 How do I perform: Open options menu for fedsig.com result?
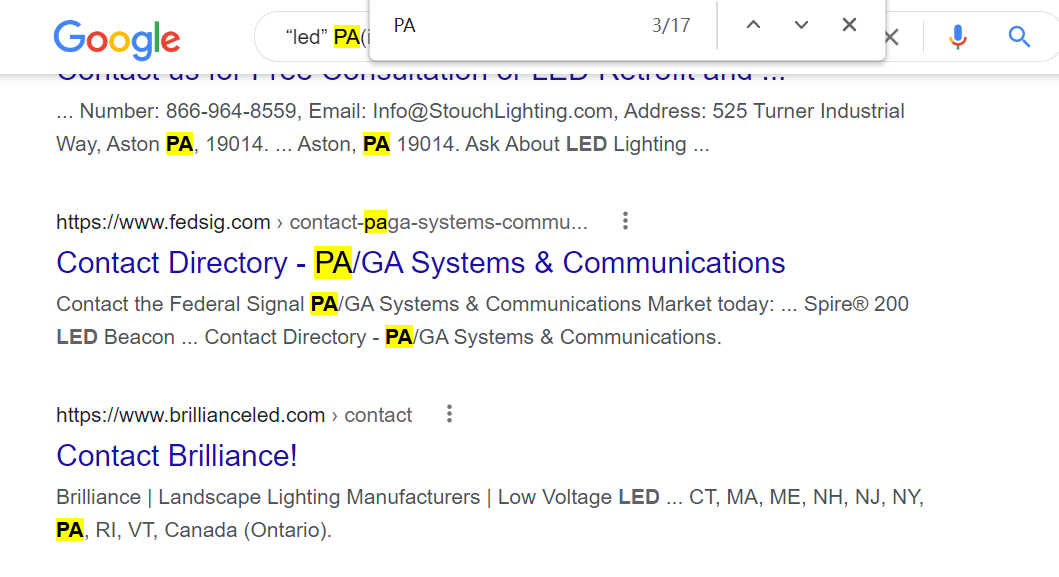(625, 221)
